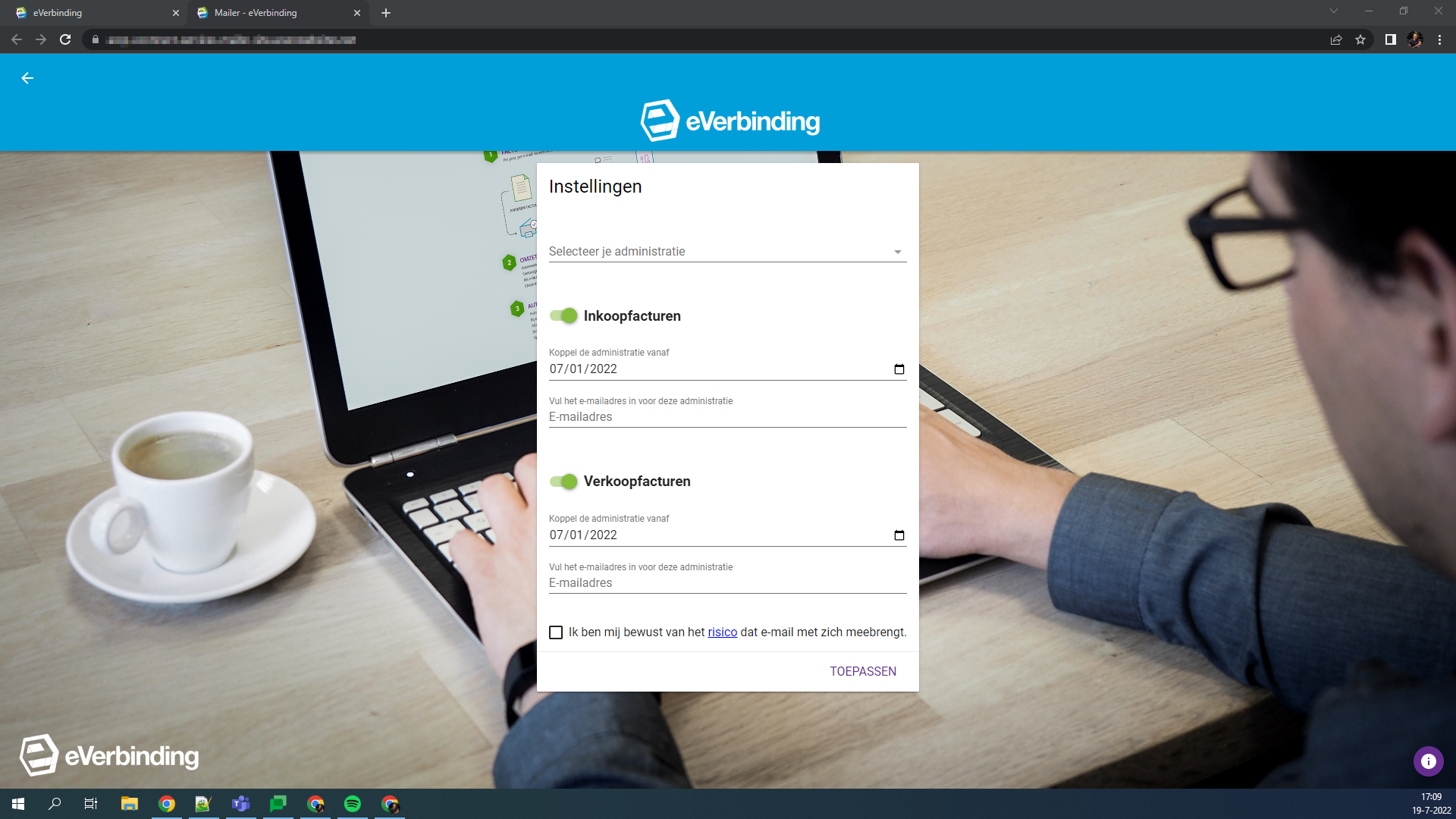Viewport: 1456px width, 819px height.
Task: Open Microsoft Teams from the taskbar
Action: (x=240, y=804)
